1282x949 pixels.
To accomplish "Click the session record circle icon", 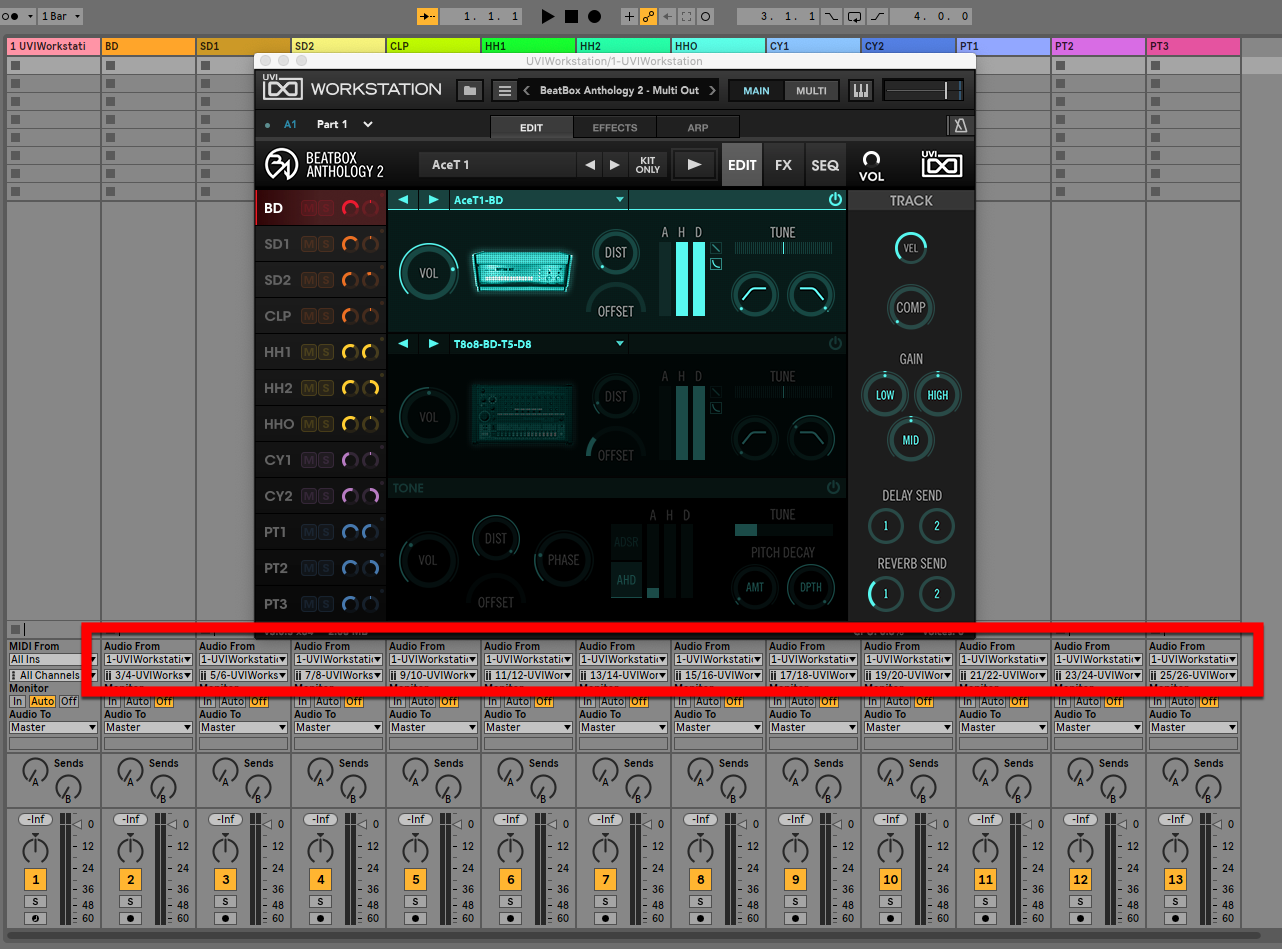I will [x=705, y=16].
